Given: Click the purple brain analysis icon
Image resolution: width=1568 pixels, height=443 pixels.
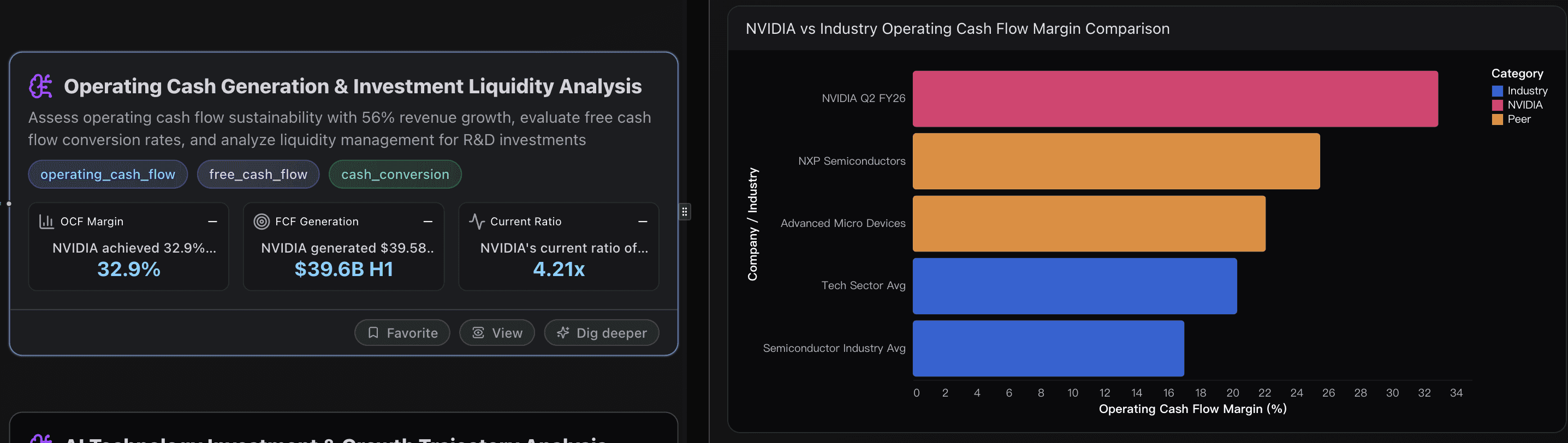Looking at the screenshot, I should click(41, 86).
